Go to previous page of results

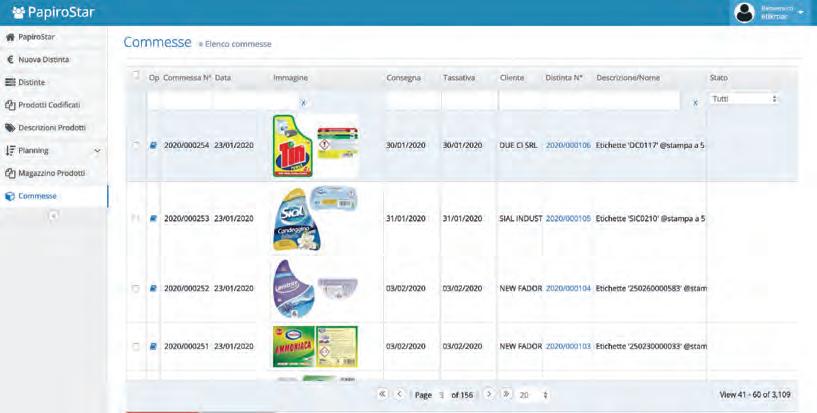click(x=400, y=394)
